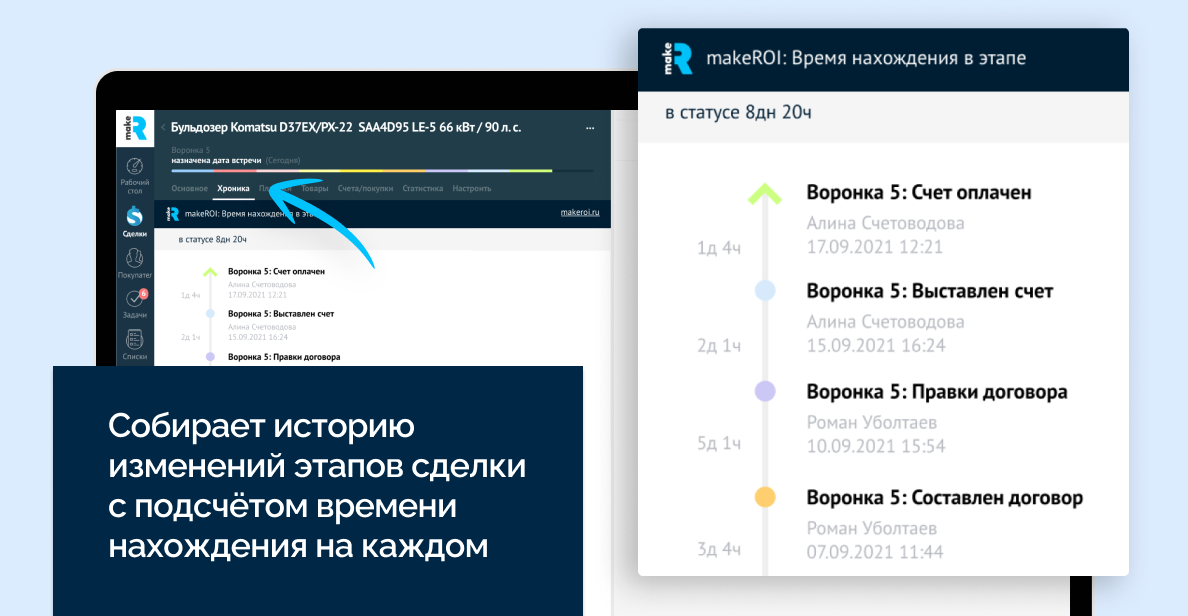Click light blue dot marker in enlarged panel
This screenshot has width=1188, height=616.
tap(765, 290)
